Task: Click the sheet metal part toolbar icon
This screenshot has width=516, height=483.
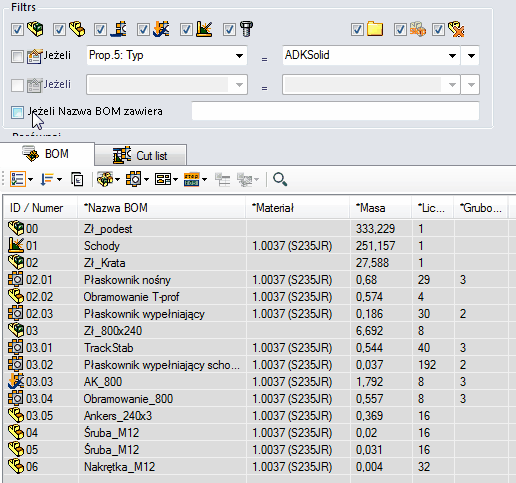Action: [x=133, y=179]
